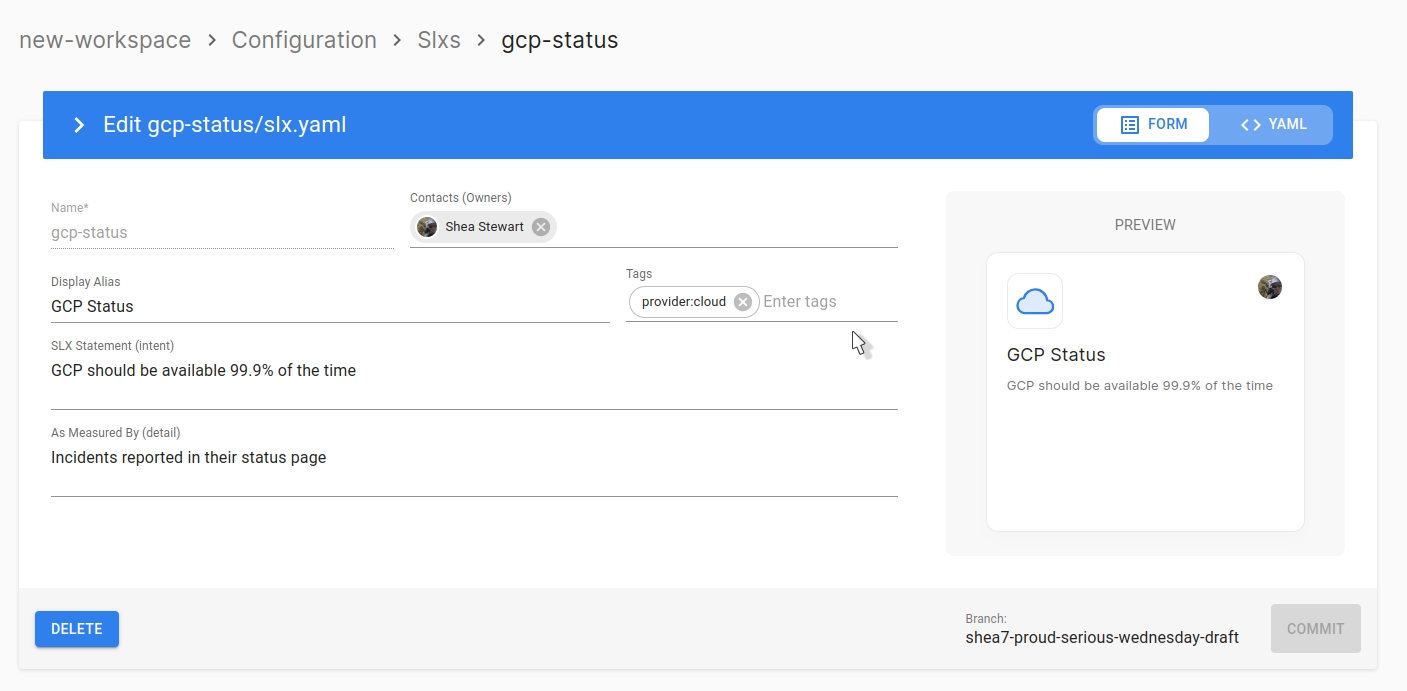Image resolution: width=1407 pixels, height=691 pixels.
Task: Navigate to new-workspace breadcrumb
Action: click(105, 40)
